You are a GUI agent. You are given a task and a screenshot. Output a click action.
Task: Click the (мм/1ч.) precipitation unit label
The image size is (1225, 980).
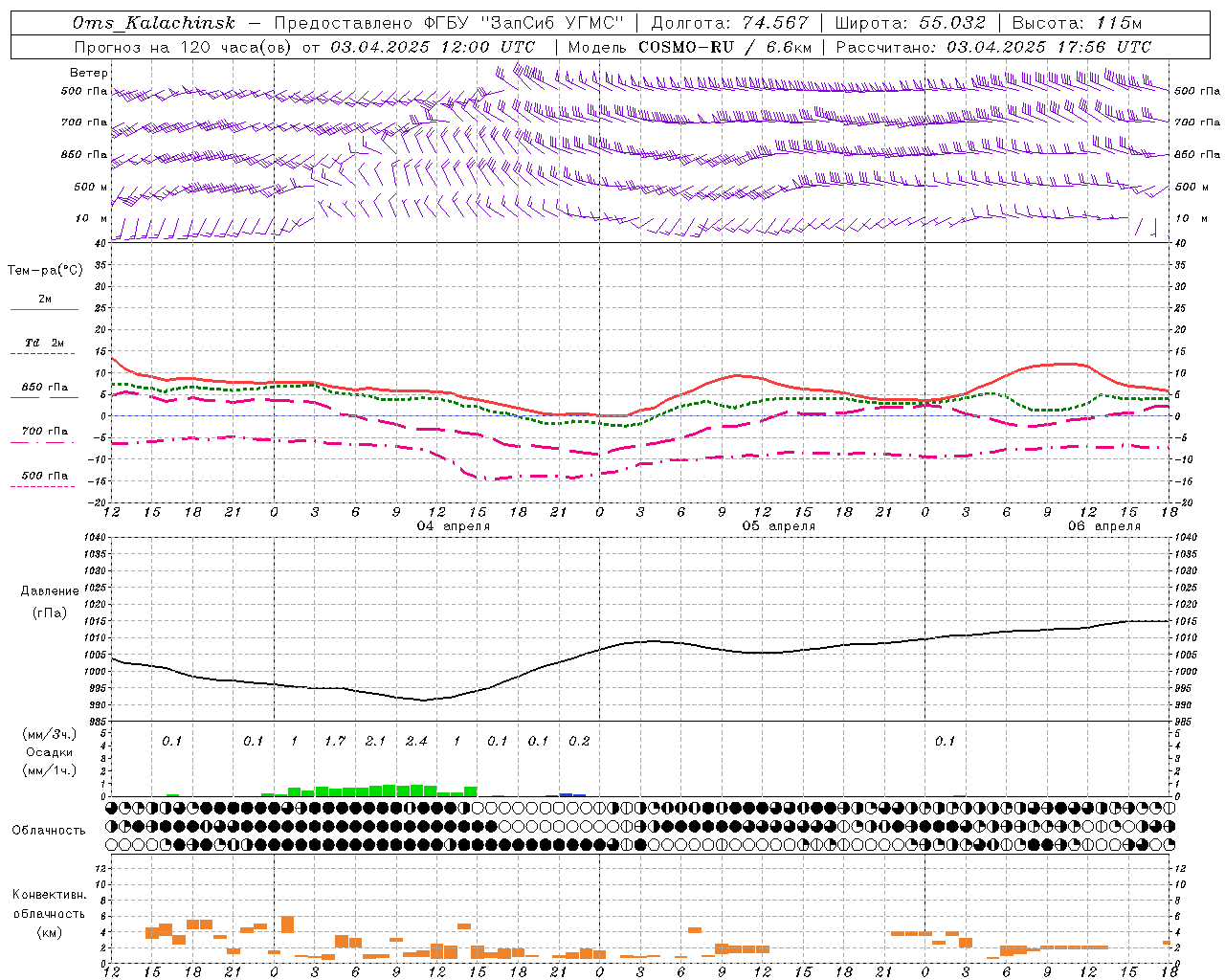coord(50,770)
